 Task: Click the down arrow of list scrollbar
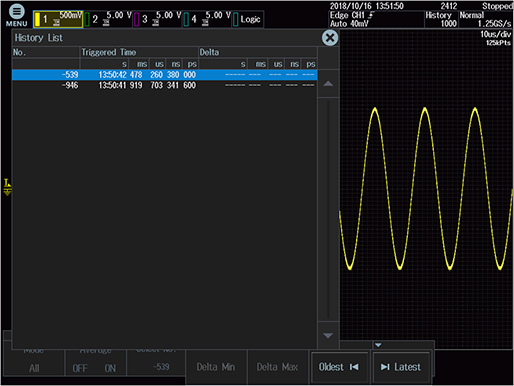328,335
